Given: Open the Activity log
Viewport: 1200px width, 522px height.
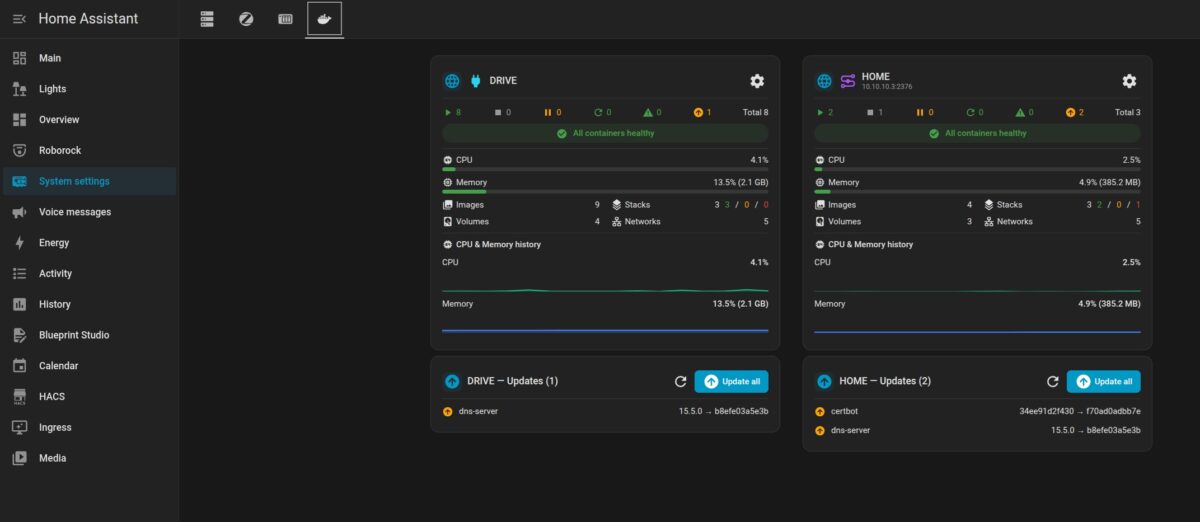Looking at the screenshot, I should click(89, 274).
